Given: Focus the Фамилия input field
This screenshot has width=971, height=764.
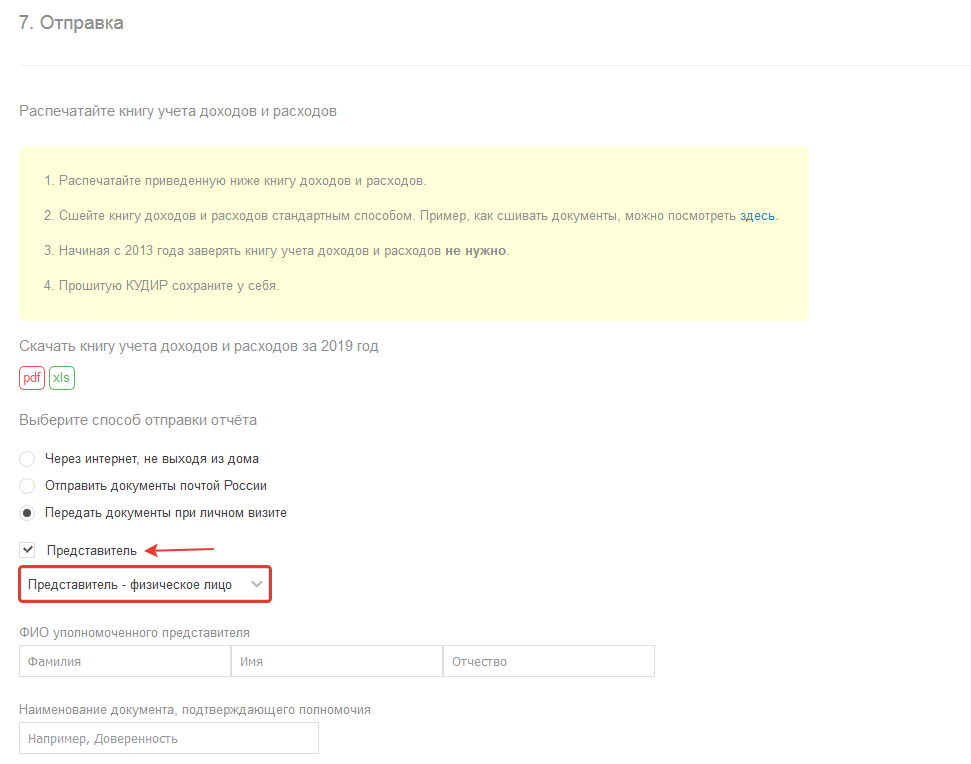Looking at the screenshot, I should (x=125, y=662).
